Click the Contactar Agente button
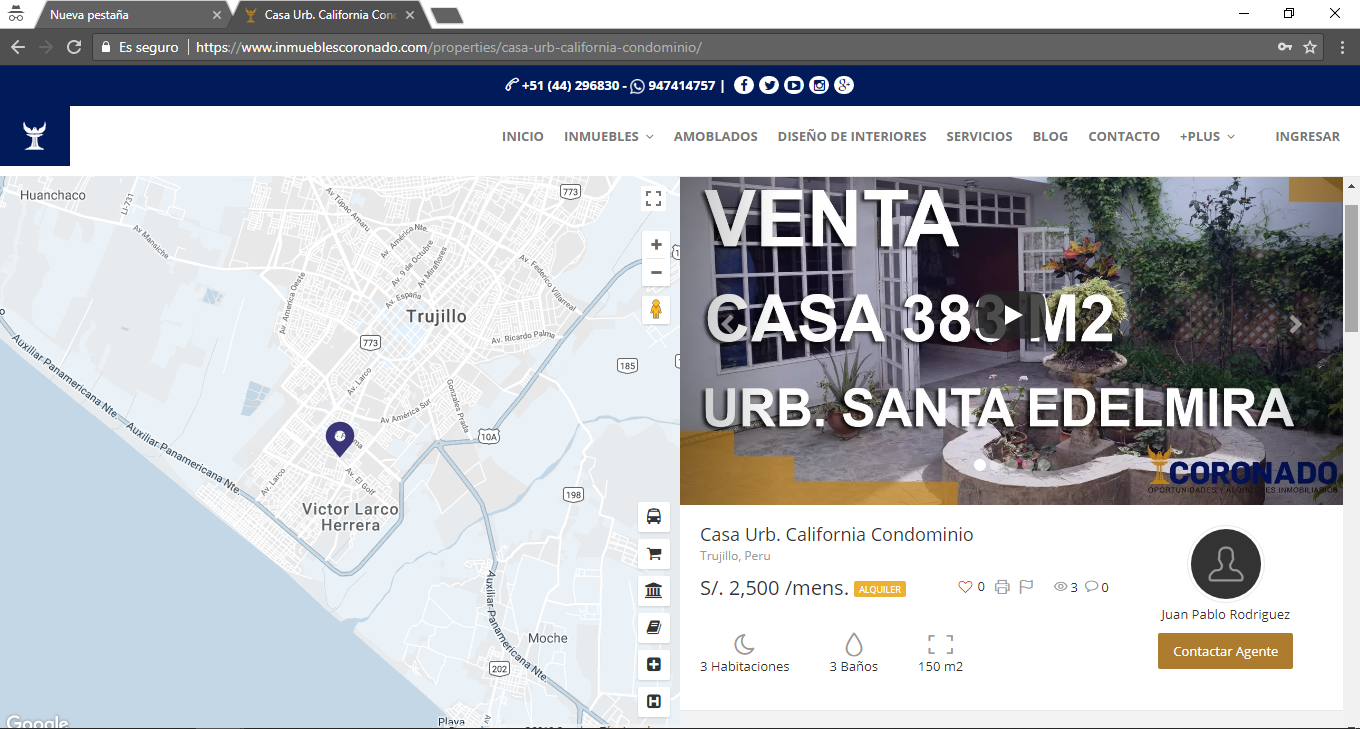Image resolution: width=1360 pixels, height=729 pixels. tap(1225, 651)
